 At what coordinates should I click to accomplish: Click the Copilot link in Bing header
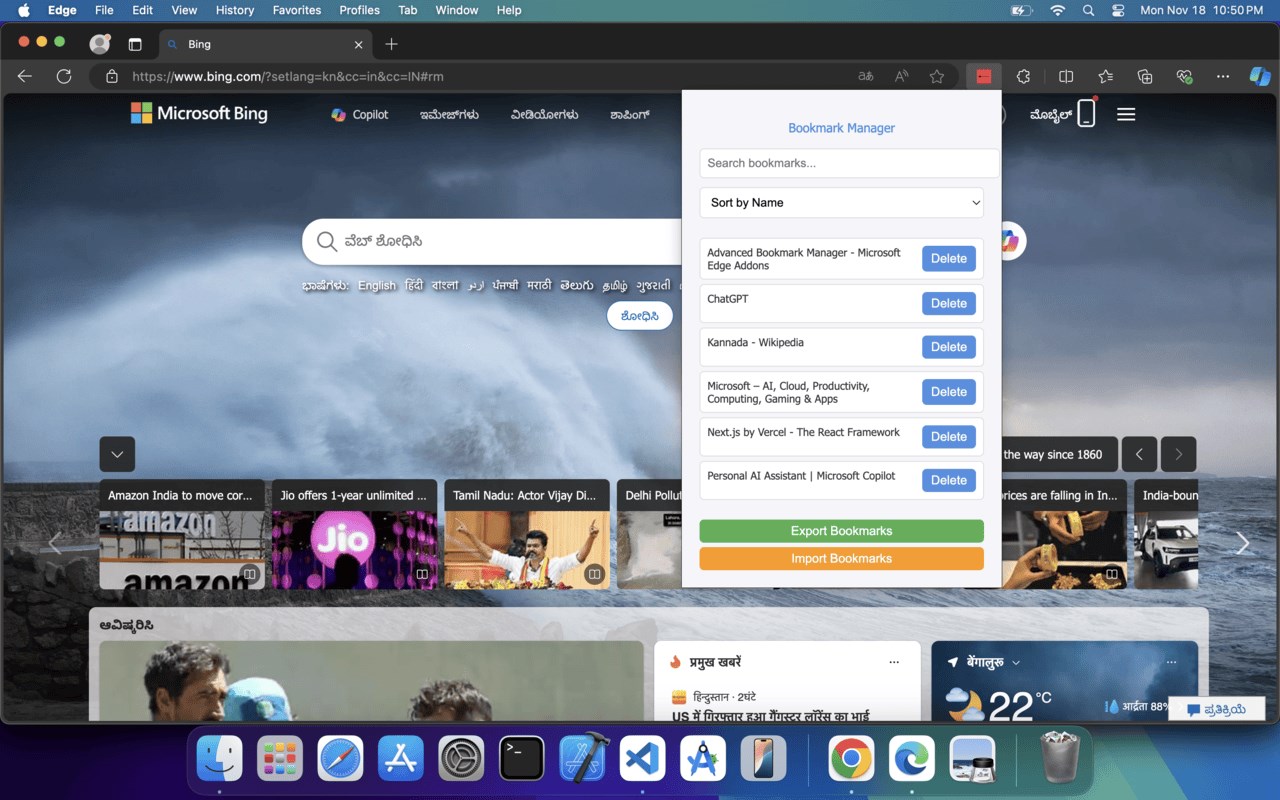click(360, 114)
